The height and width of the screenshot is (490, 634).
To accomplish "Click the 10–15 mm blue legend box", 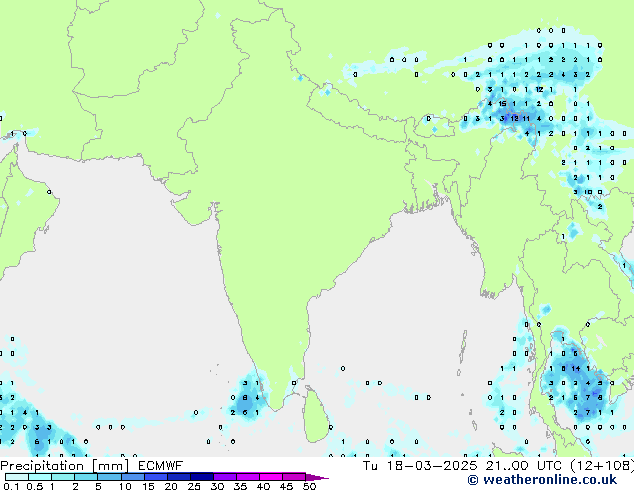I will coord(133,477).
